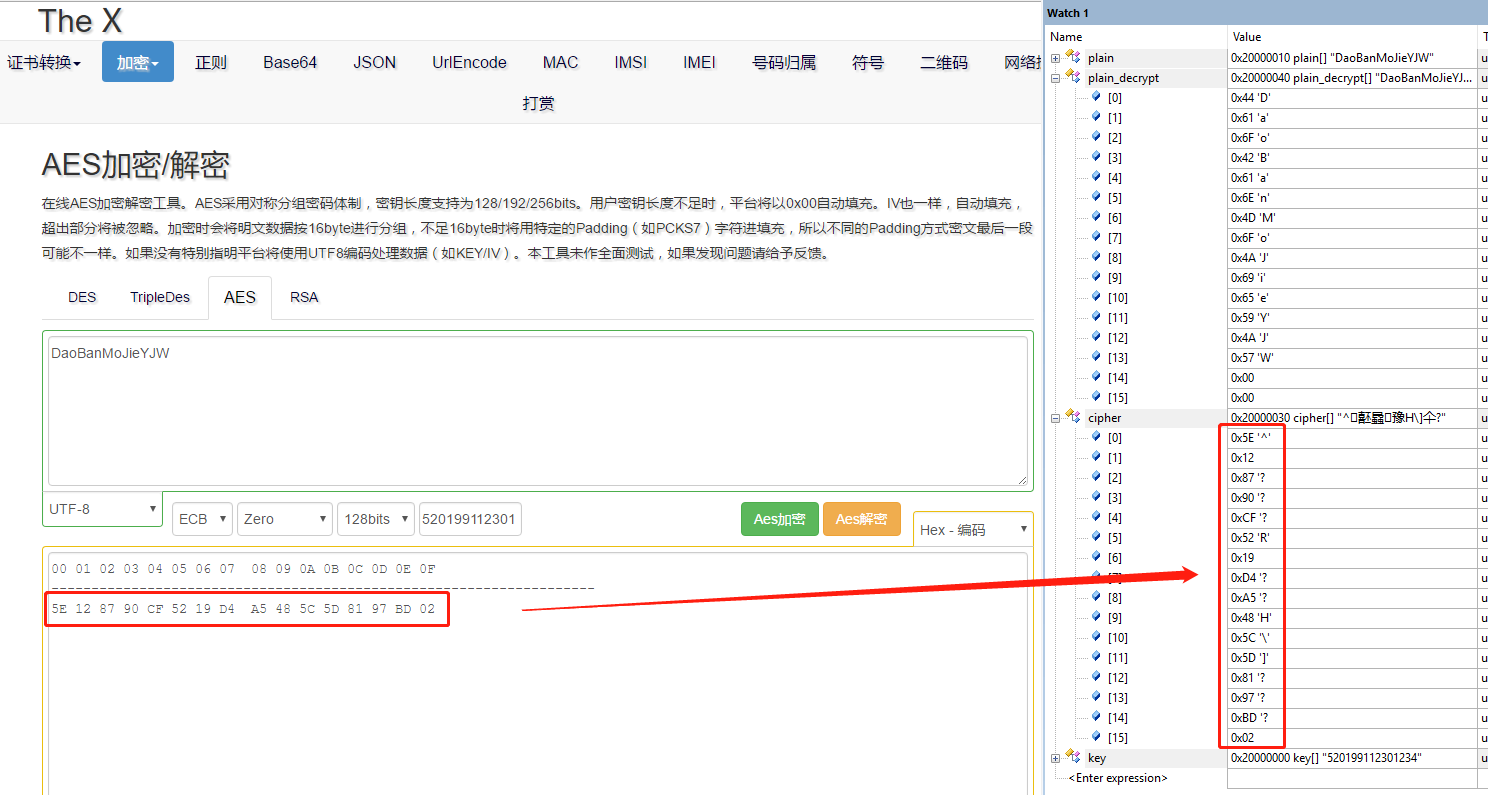Click the tag icon beside plain_decrypt[0]
Image resolution: width=1488 pixels, height=795 pixels.
[1096, 97]
